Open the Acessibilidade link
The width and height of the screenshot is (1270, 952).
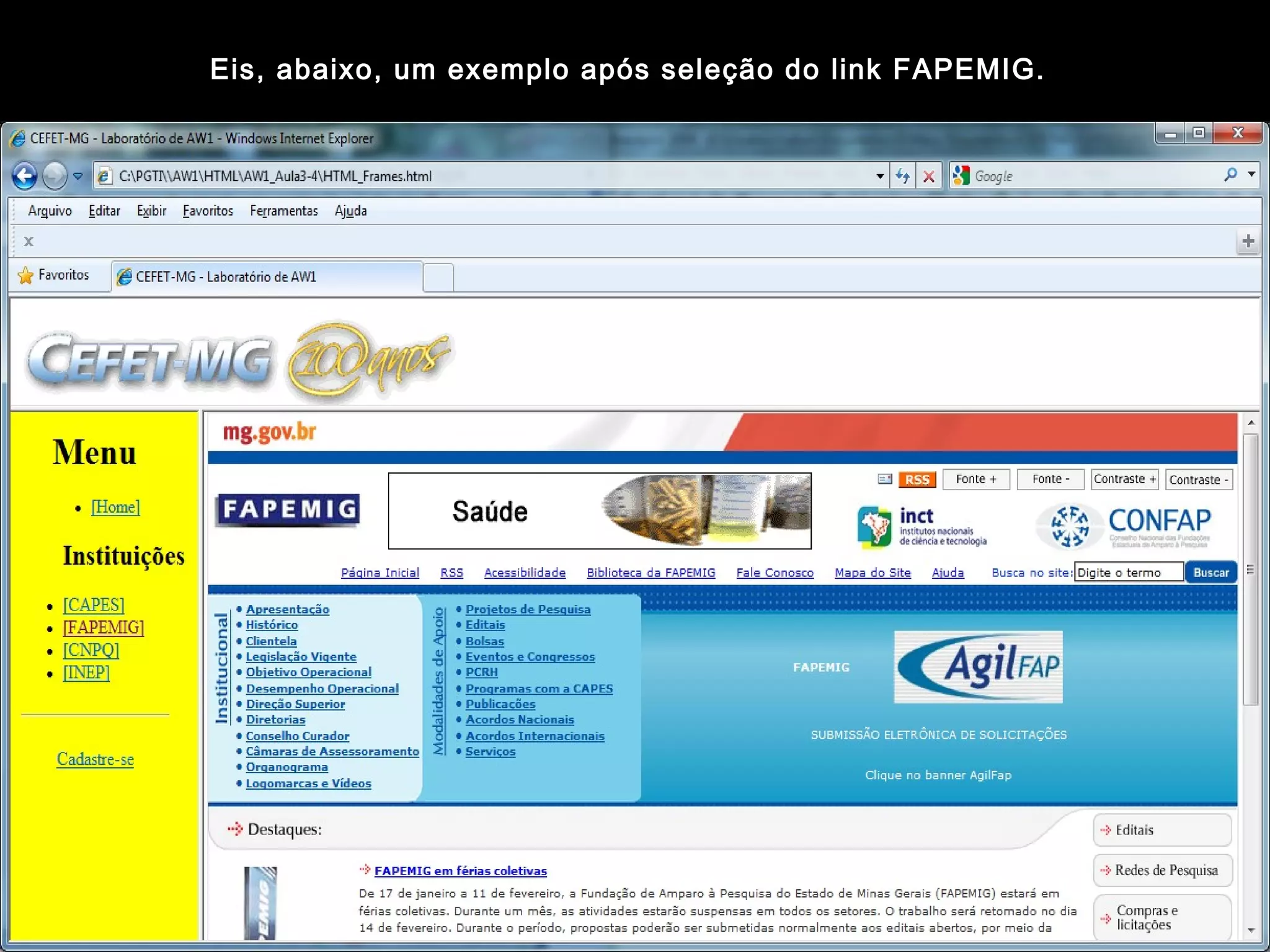525,573
